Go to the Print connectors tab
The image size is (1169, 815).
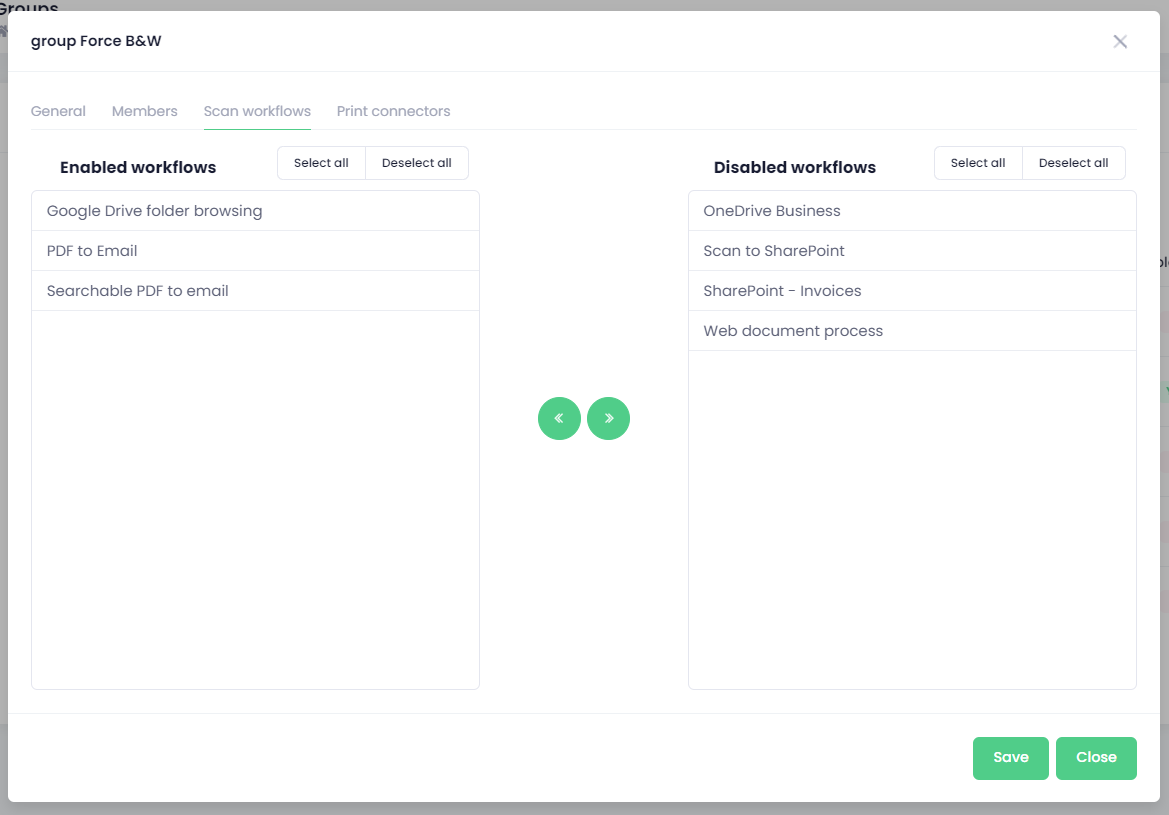(394, 111)
